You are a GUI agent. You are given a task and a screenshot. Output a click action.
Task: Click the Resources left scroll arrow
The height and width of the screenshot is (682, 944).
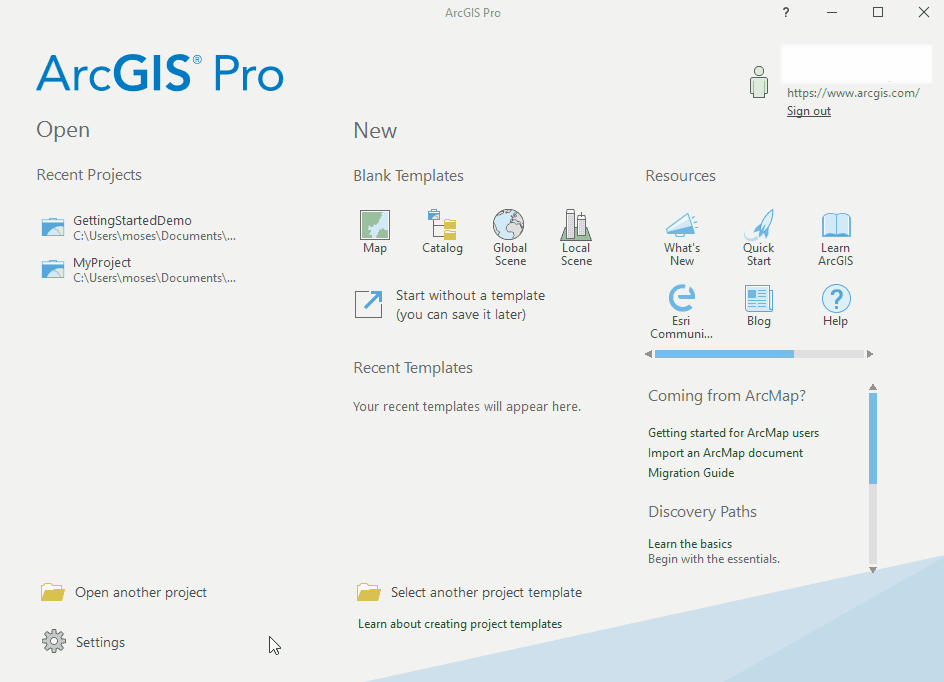(648, 354)
